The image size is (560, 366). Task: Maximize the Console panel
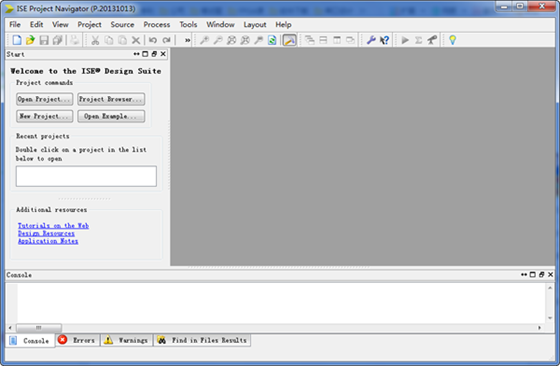pyautogui.click(x=532, y=275)
